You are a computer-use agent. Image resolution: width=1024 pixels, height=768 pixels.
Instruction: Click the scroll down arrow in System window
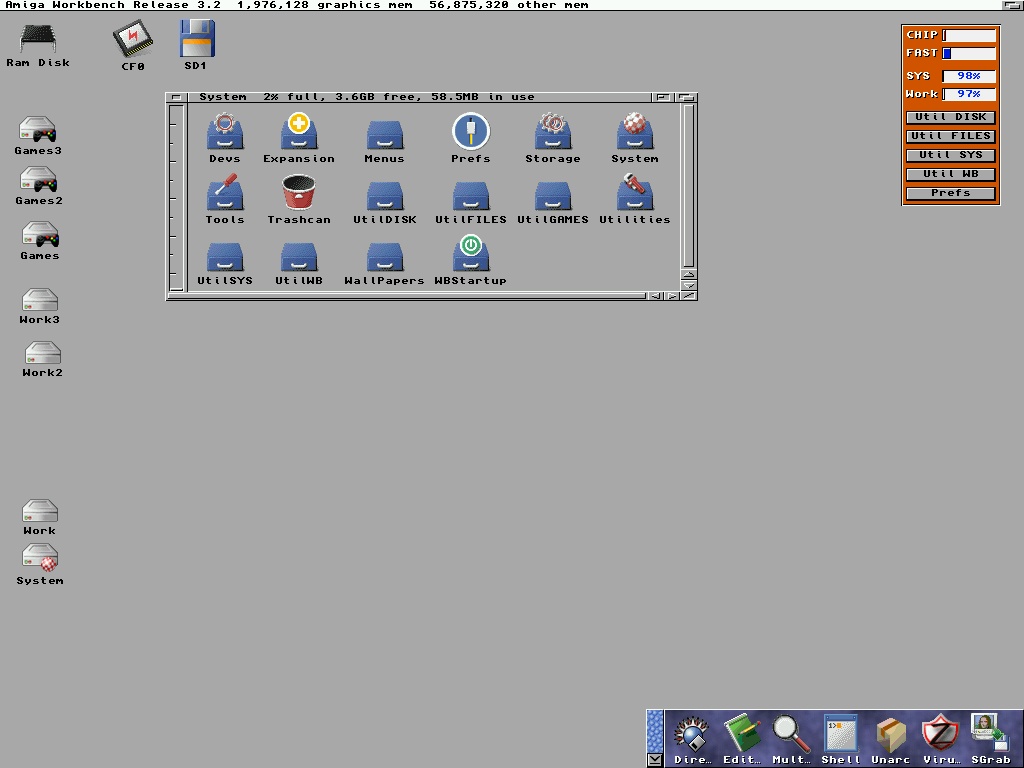[688, 285]
